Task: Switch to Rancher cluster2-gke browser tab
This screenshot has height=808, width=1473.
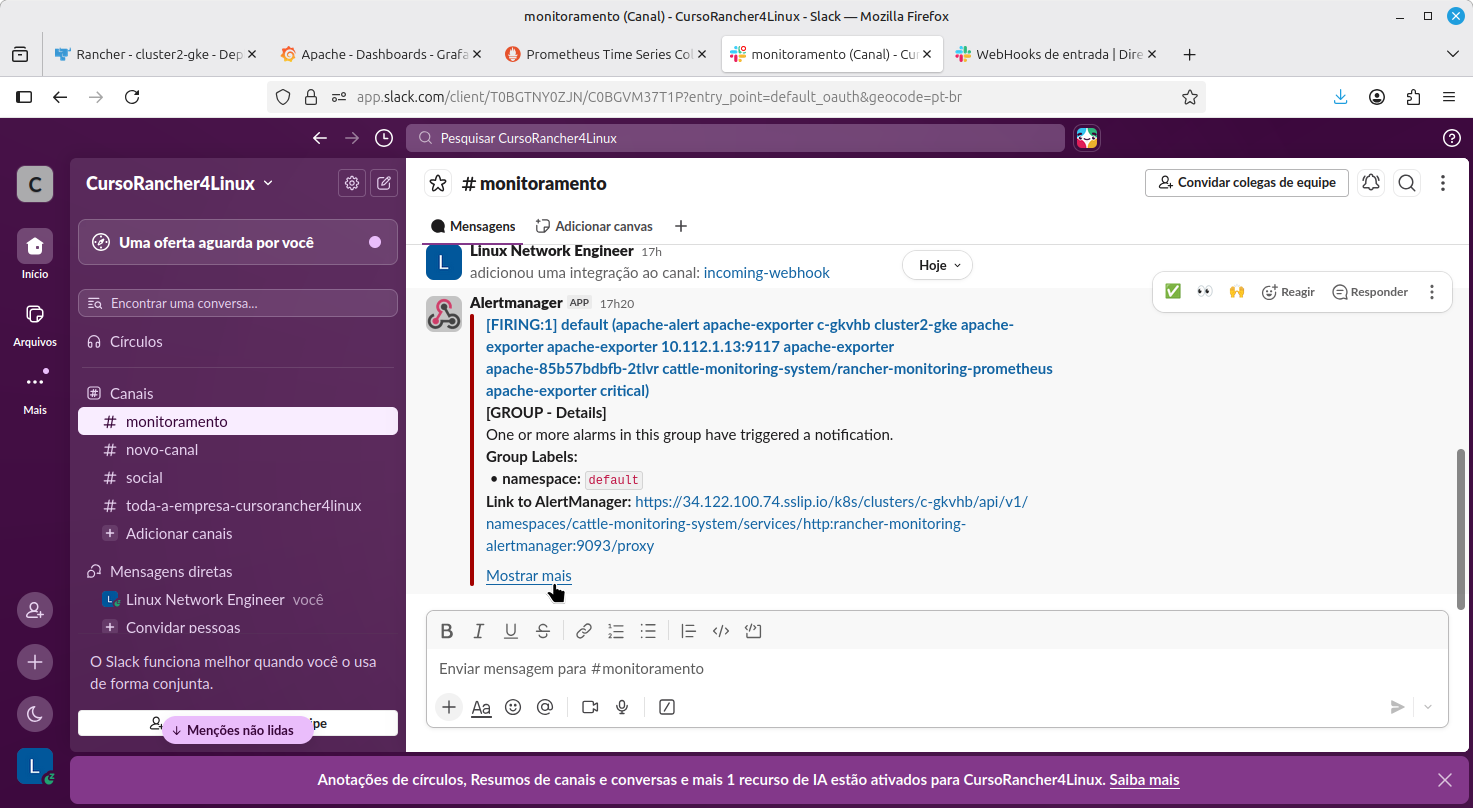Action: tap(155, 54)
